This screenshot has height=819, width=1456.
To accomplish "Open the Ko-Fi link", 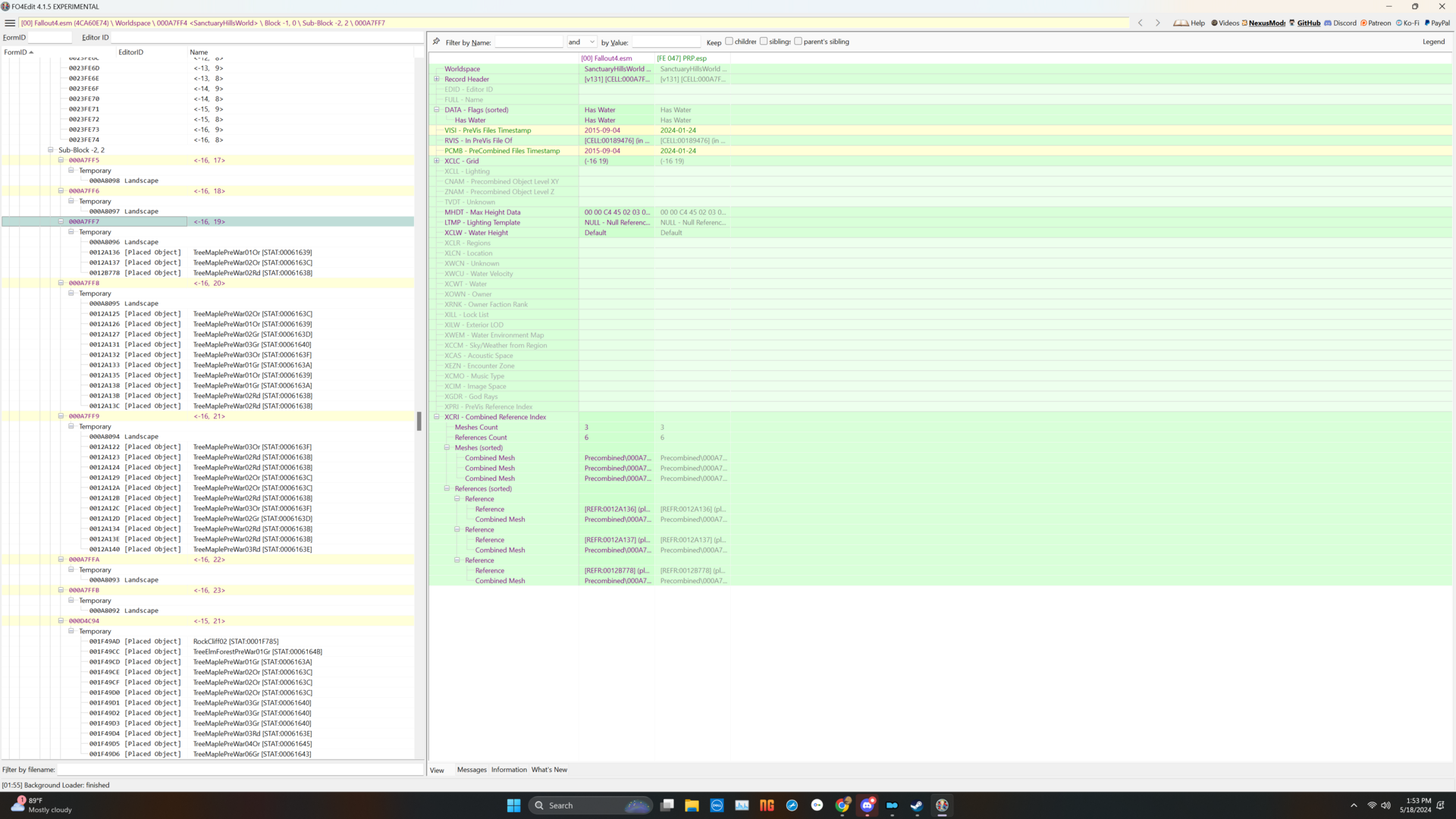I will [1407, 23].
